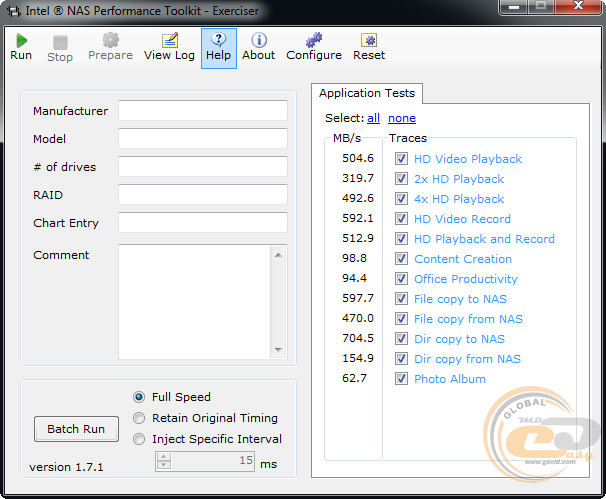
Task: Disable the Dir copy to NAS test
Action: point(401,339)
